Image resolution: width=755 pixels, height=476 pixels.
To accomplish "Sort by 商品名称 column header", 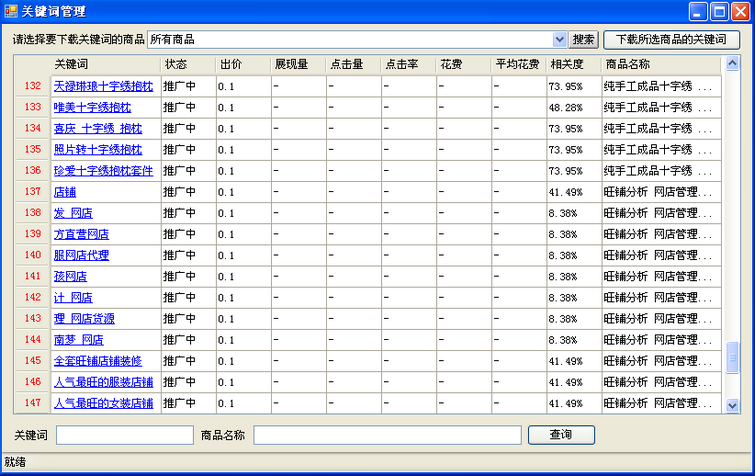I will [662, 64].
